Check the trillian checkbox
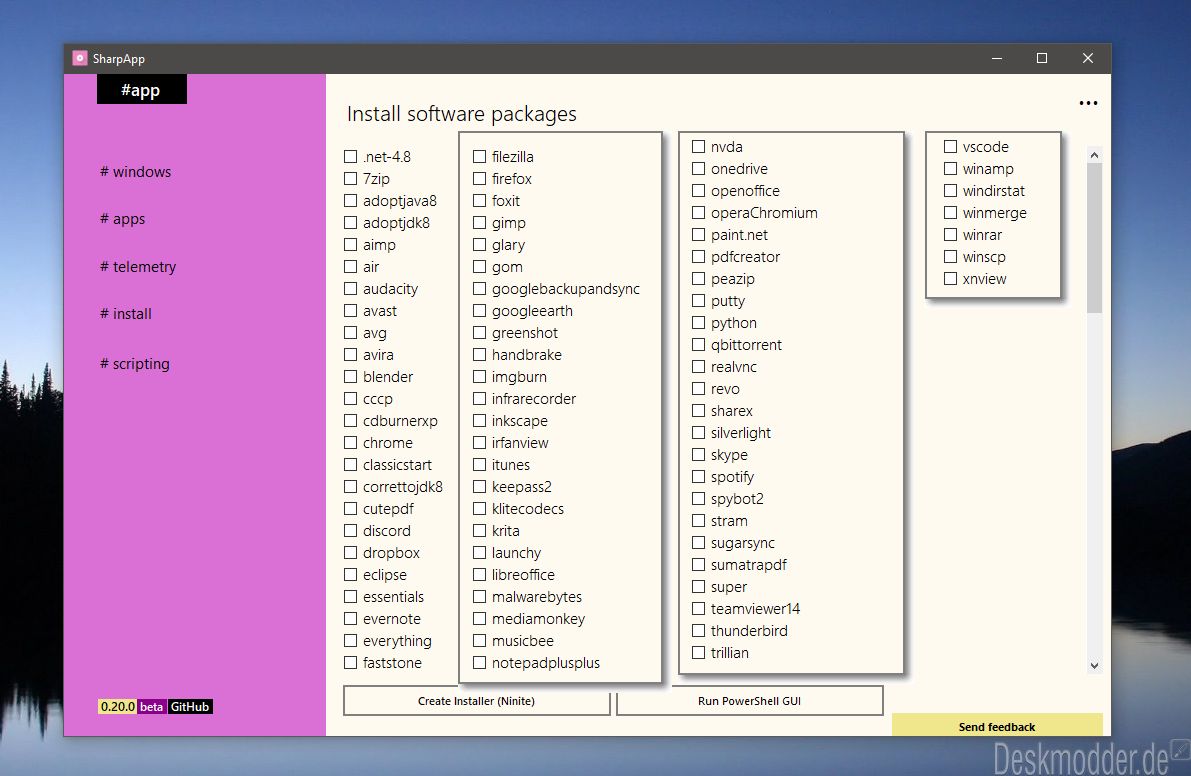Viewport: 1191px width, 776px height. pos(699,653)
